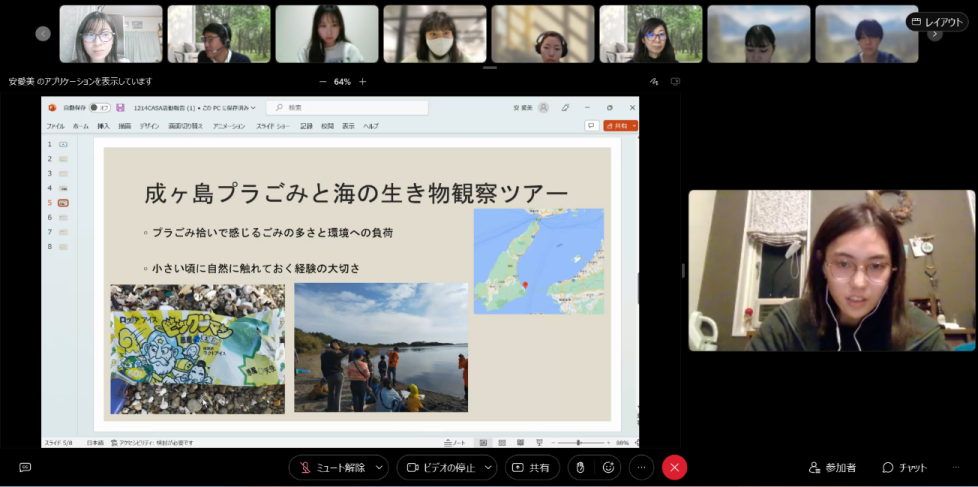Switch to reading view icon
Screen dimensions: 978x487
pos(520,443)
